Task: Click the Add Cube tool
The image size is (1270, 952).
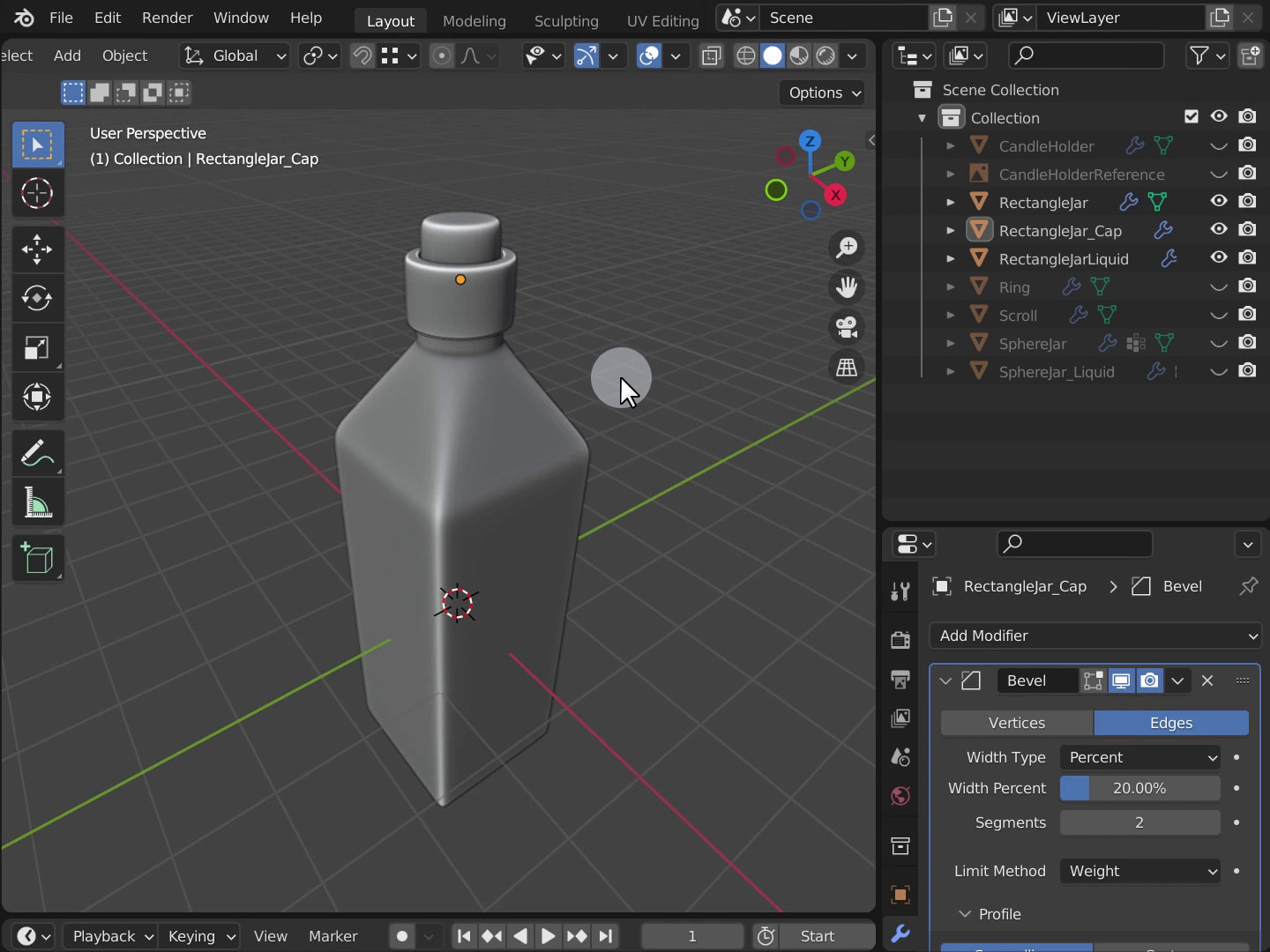Action: [x=37, y=560]
